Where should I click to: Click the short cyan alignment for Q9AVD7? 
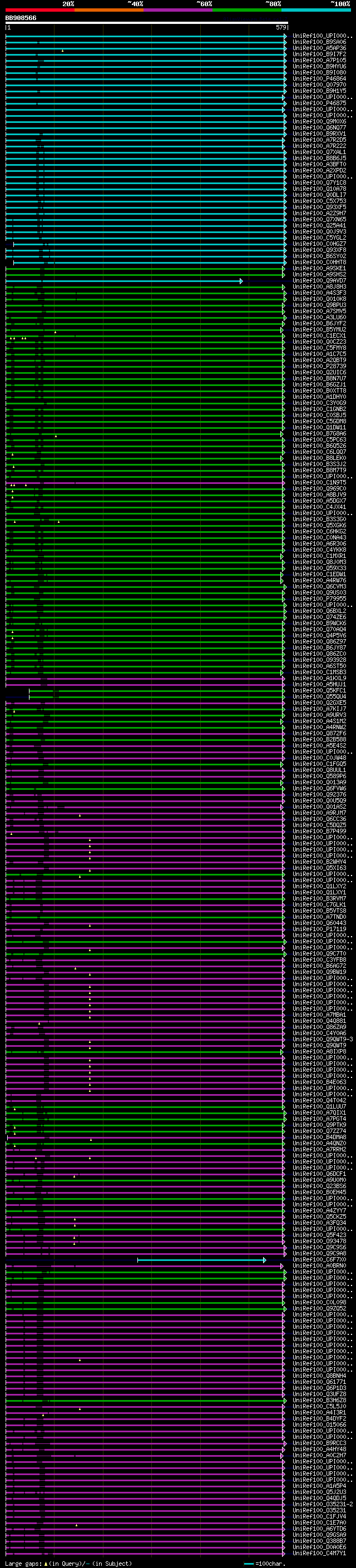(124, 281)
